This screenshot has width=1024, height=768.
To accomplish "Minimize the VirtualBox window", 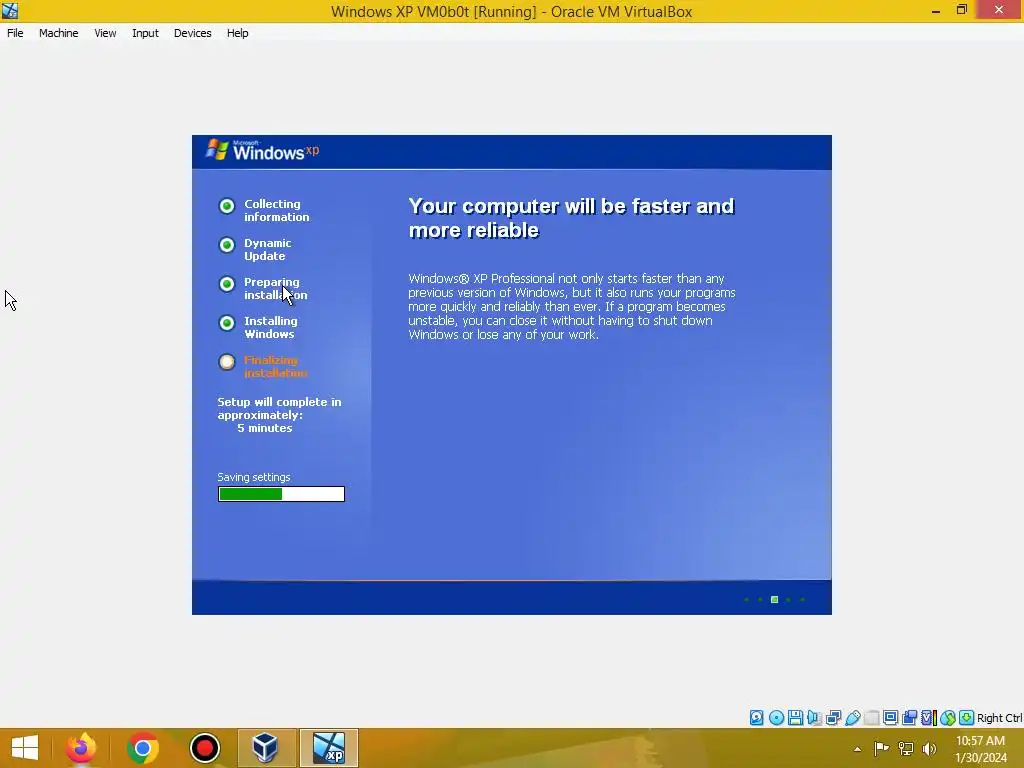I will [x=936, y=10].
